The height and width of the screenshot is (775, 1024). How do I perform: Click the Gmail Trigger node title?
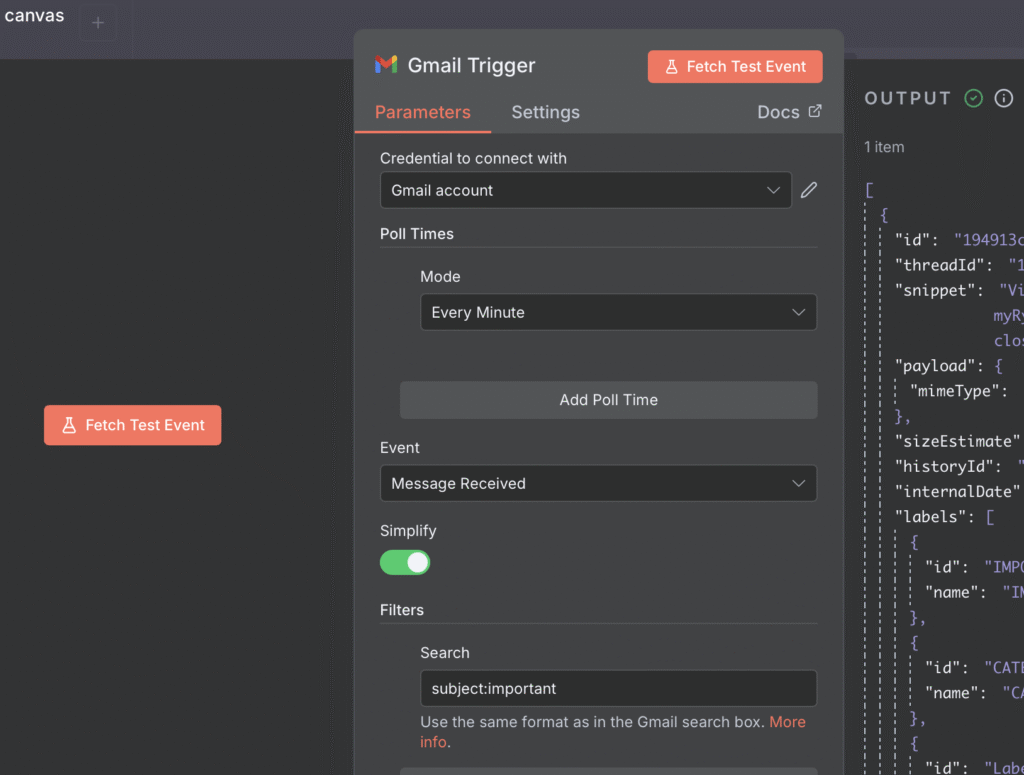tap(472, 65)
